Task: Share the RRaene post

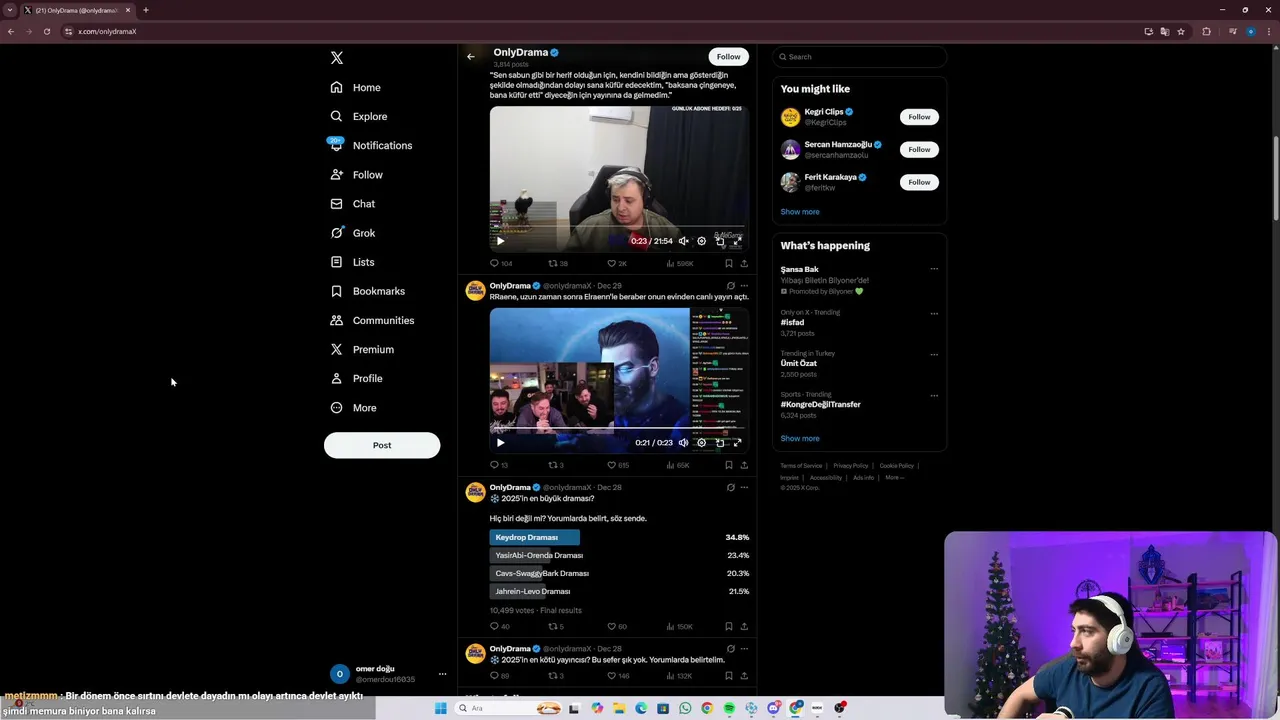Action: [x=744, y=465]
